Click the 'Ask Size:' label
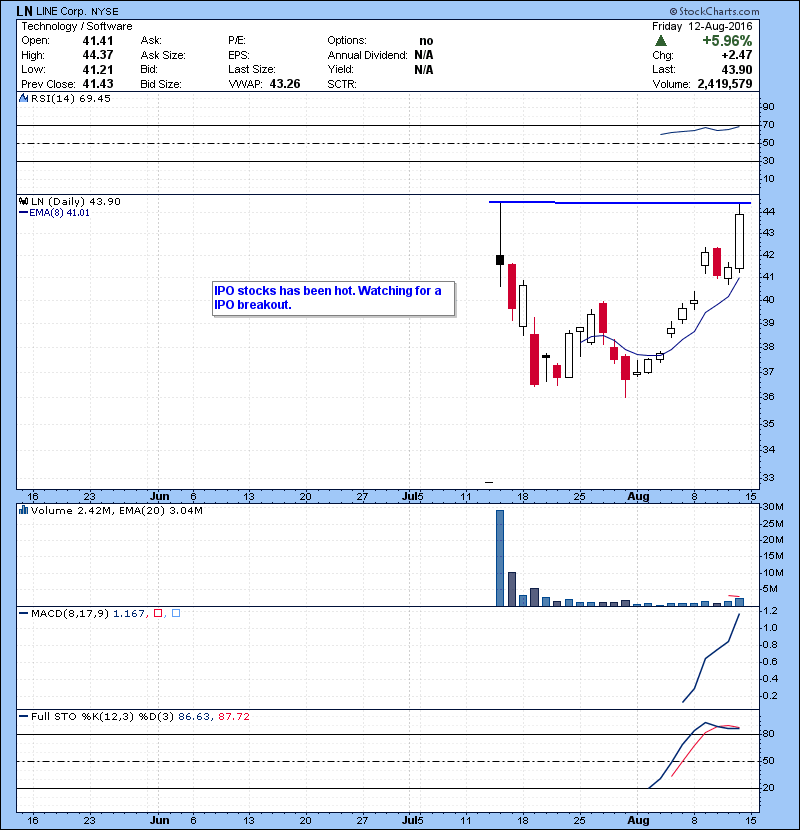Viewport: 800px width, 830px height. pos(163,55)
